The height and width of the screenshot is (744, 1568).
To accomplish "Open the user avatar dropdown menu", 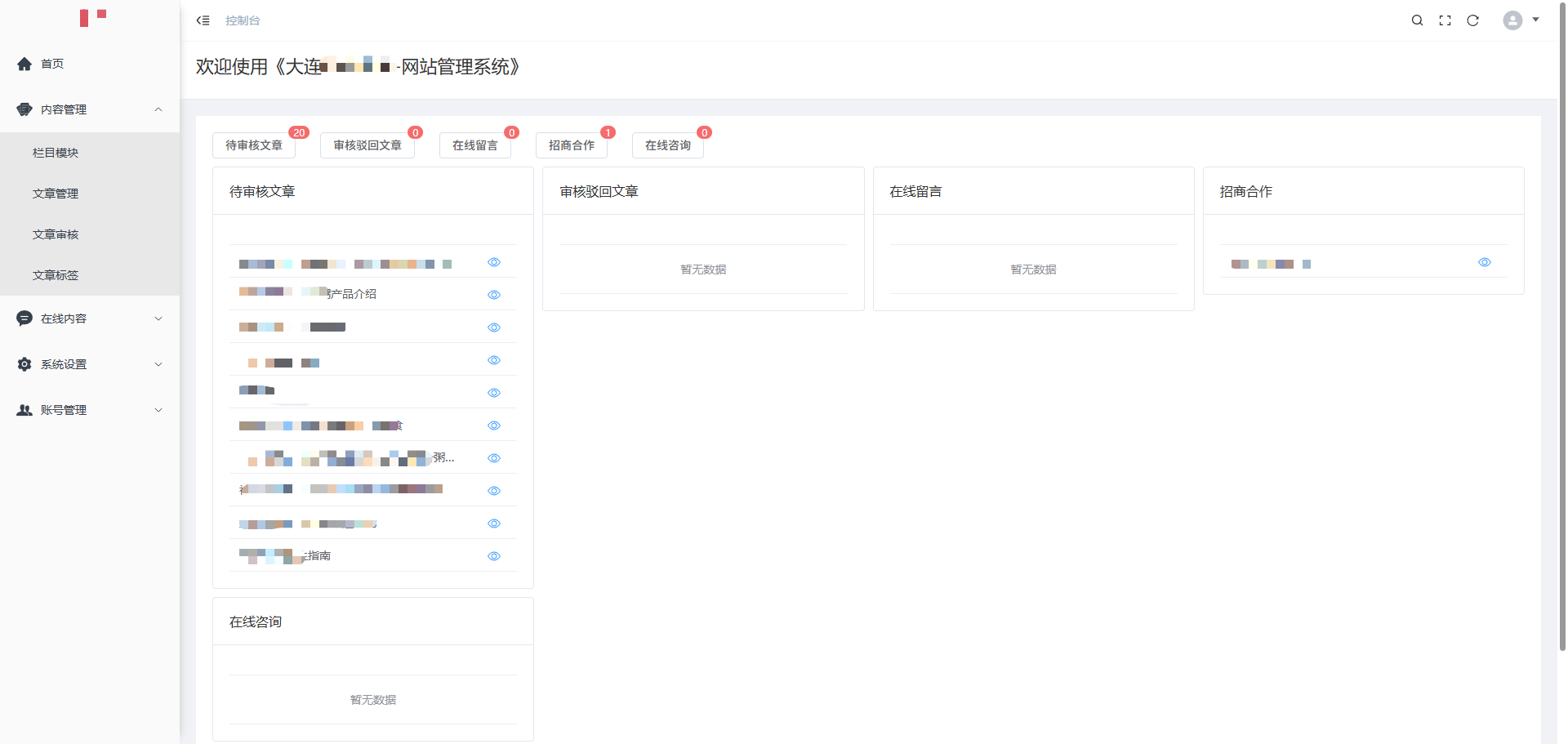I will [x=1517, y=20].
